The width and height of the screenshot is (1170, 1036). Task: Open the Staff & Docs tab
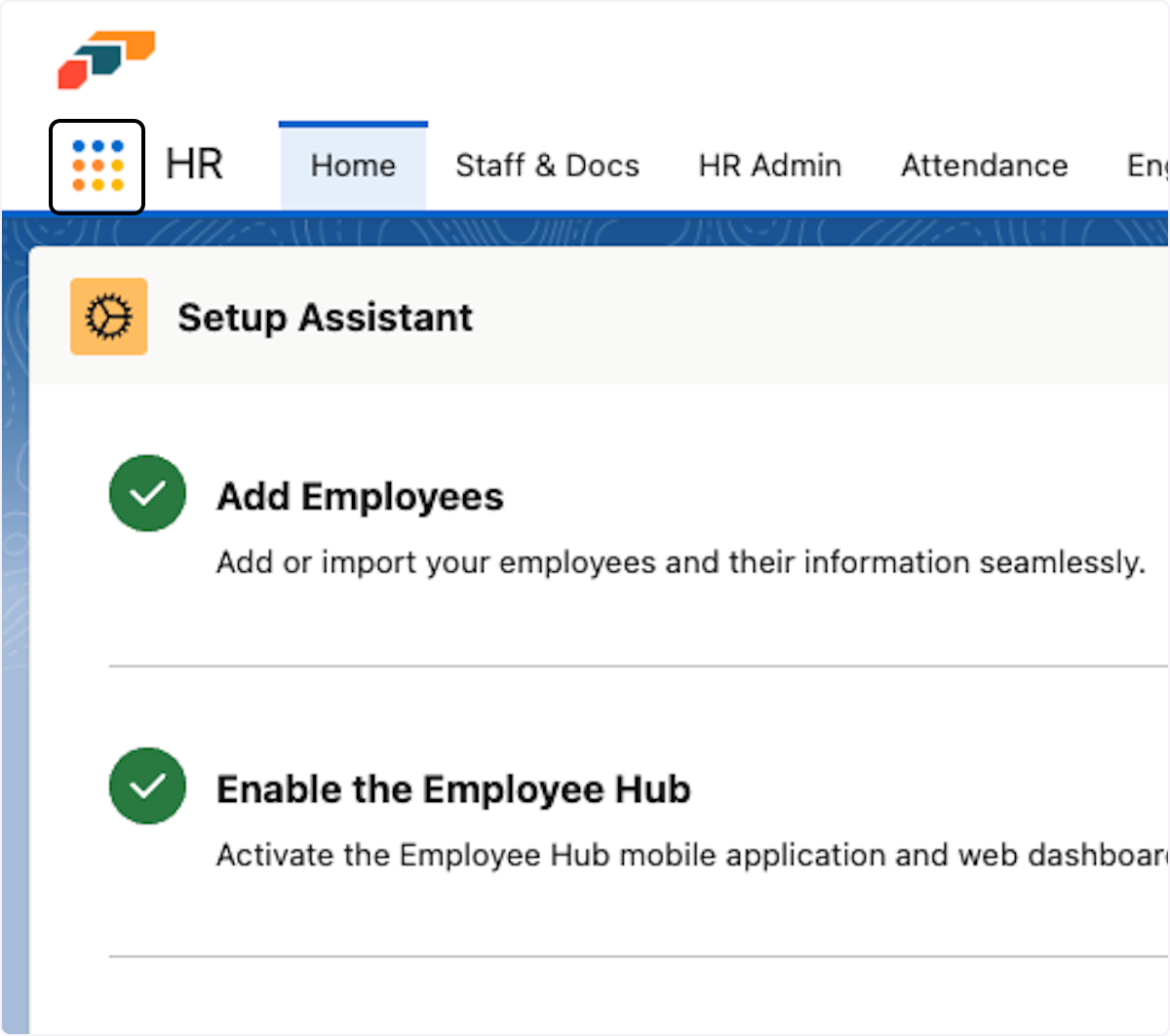[547, 167]
